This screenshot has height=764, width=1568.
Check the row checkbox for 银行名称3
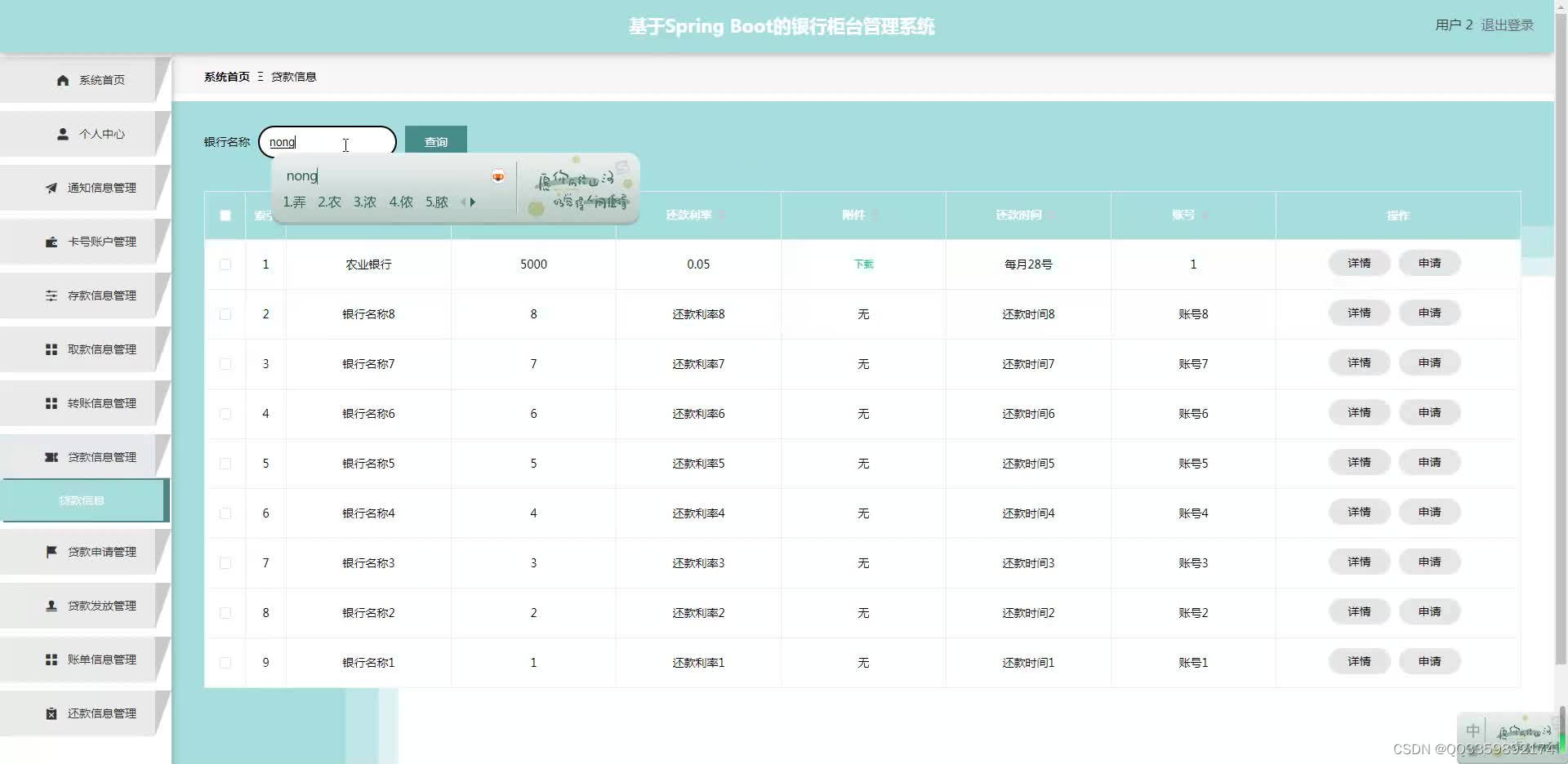click(225, 563)
